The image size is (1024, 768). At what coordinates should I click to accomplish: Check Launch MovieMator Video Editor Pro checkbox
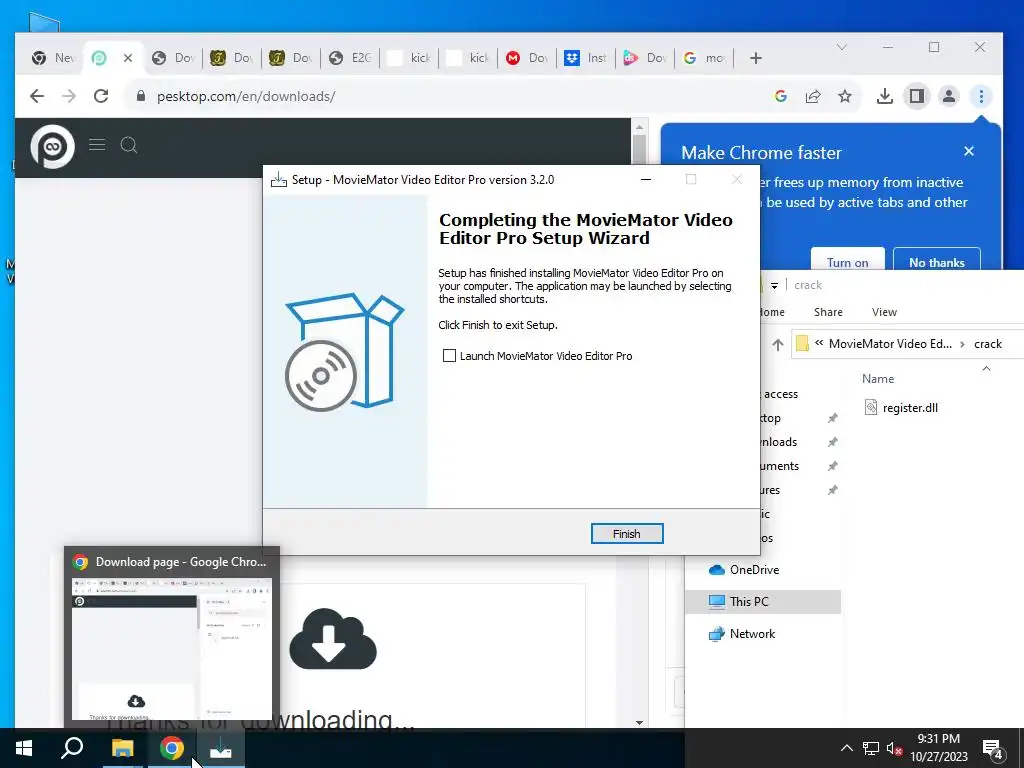point(449,356)
